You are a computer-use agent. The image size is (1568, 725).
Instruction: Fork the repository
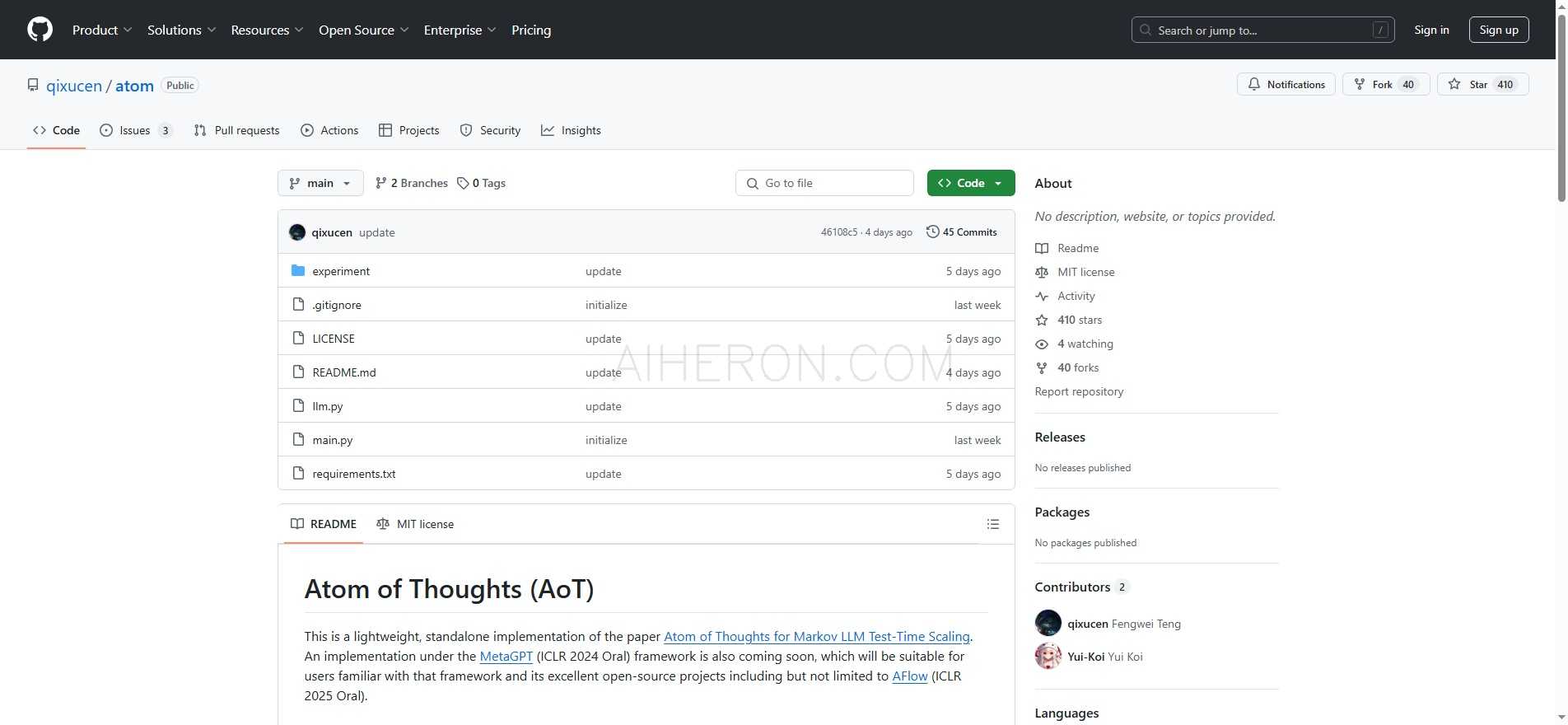coord(1386,84)
